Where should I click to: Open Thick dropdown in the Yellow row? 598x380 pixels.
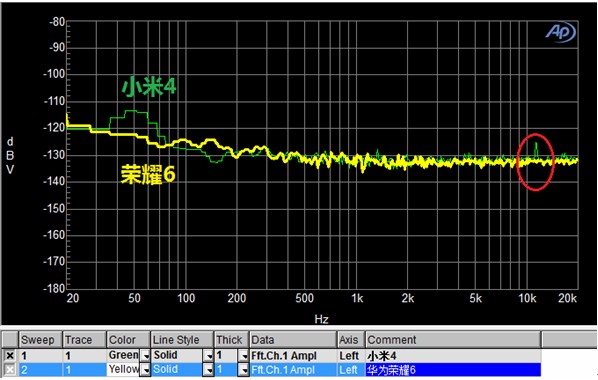[243, 369]
